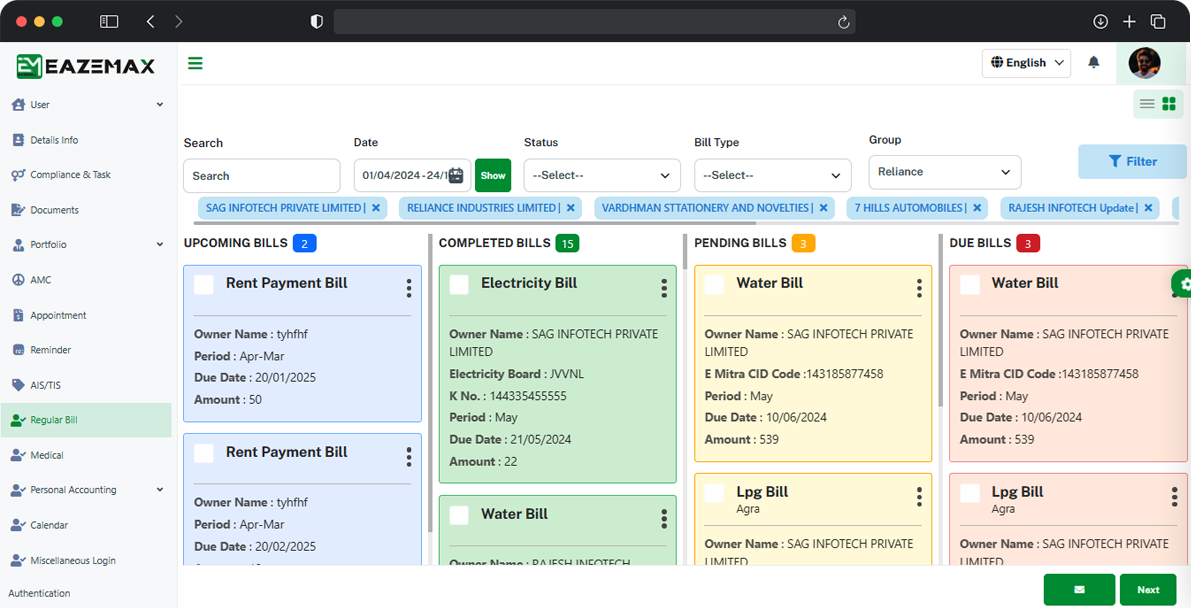The height and width of the screenshot is (608, 1191).
Task: Click the green Show button
Action: click(493, 176)
